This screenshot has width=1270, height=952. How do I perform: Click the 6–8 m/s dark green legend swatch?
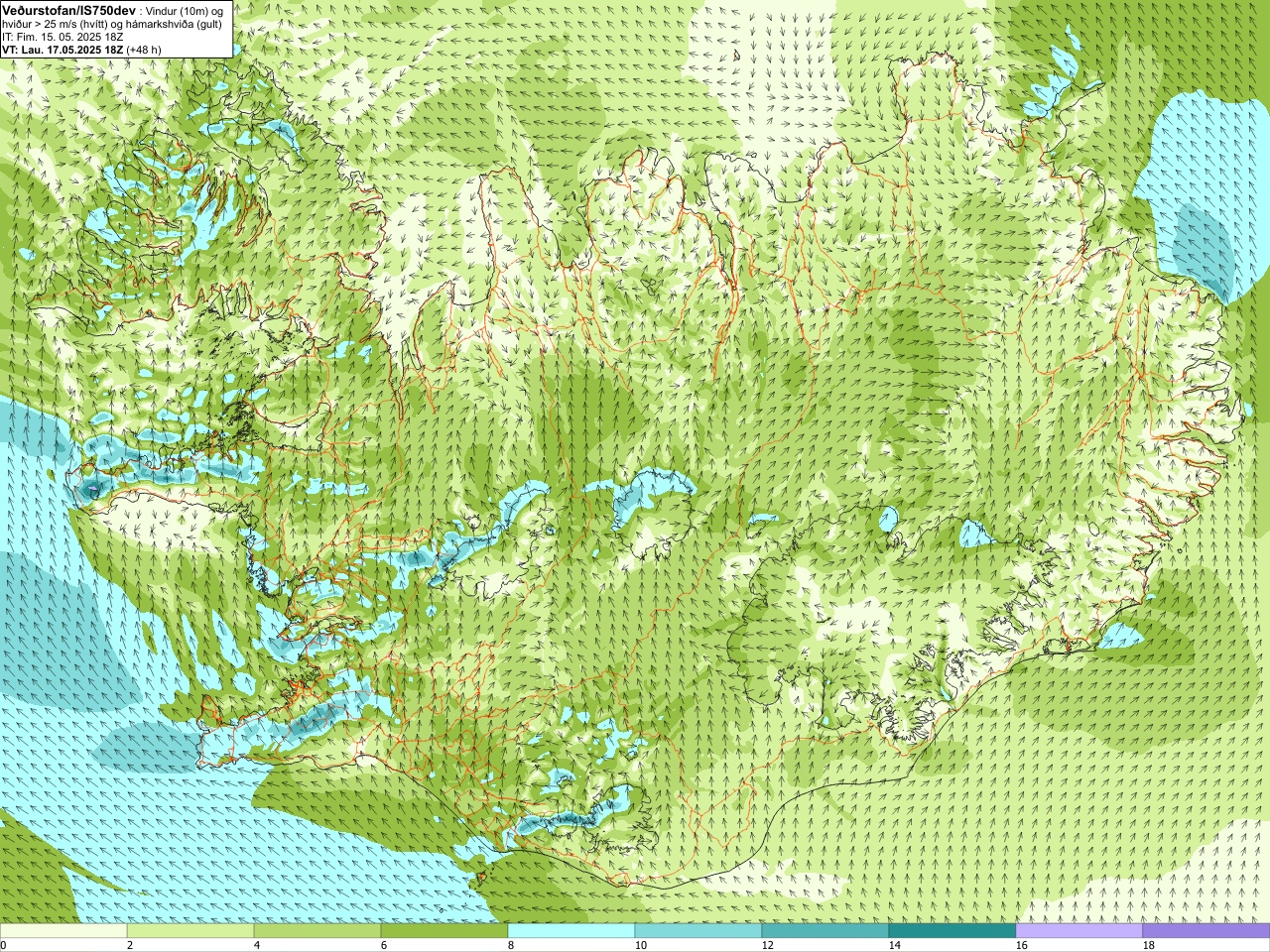pyautogui.click(x=444, y=931)
